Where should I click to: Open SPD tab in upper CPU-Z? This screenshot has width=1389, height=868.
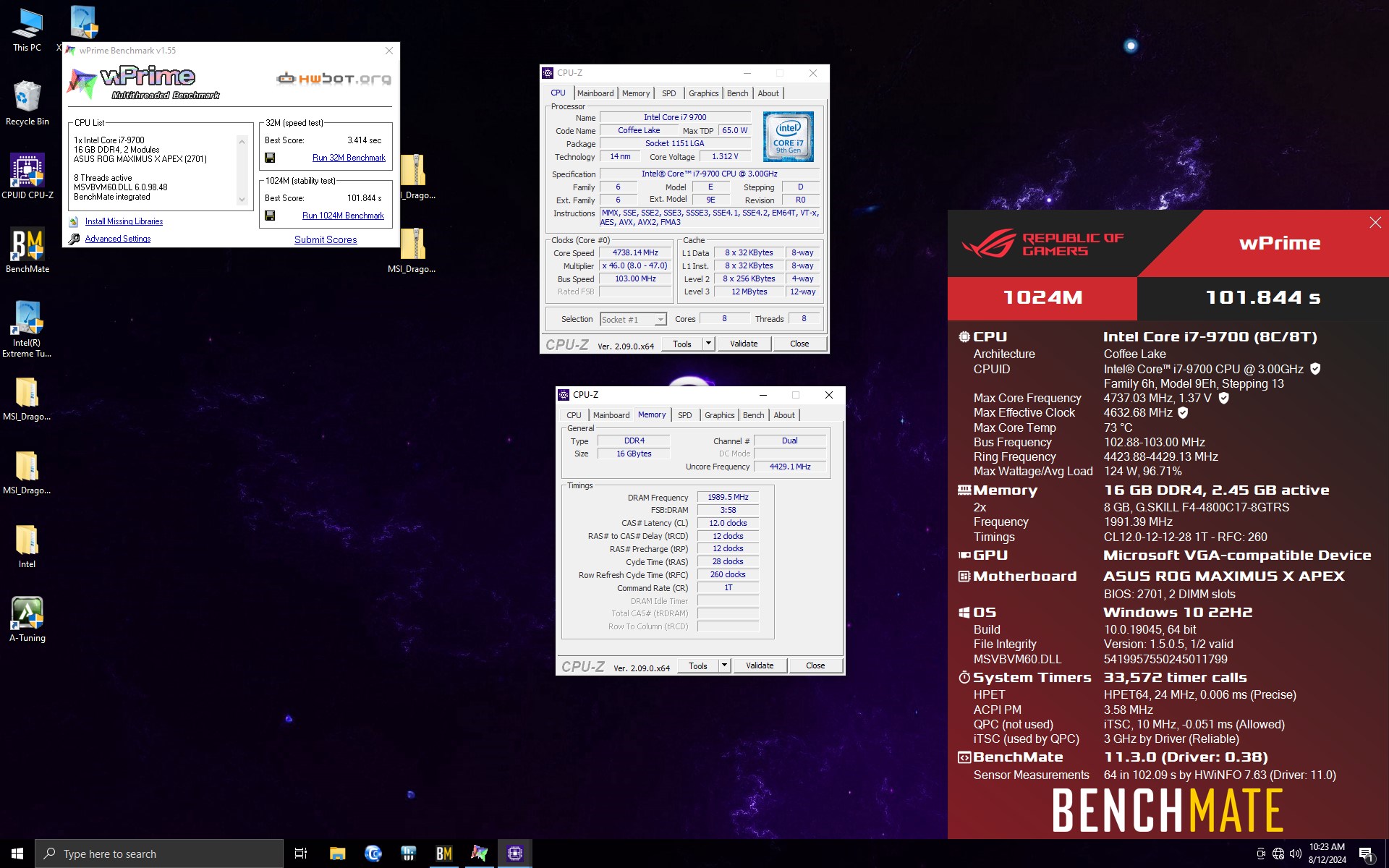tap(669, 93)
